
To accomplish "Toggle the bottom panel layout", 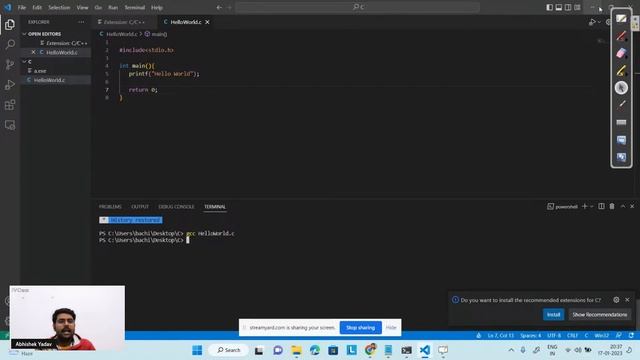I will 559,7.
